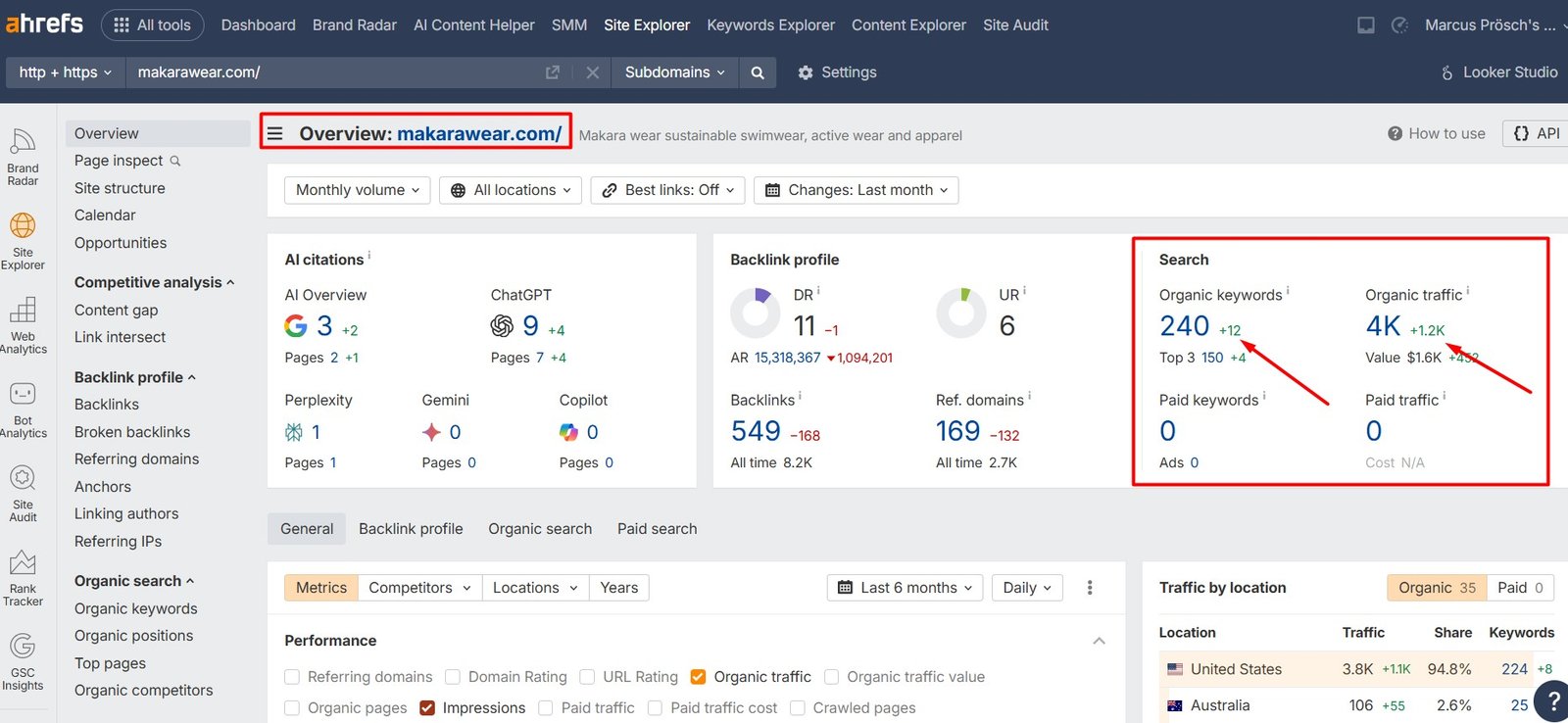The image size is (1568, 723).
Task: Click the Copilot logo icon
Action: click(x=568, y=432)
